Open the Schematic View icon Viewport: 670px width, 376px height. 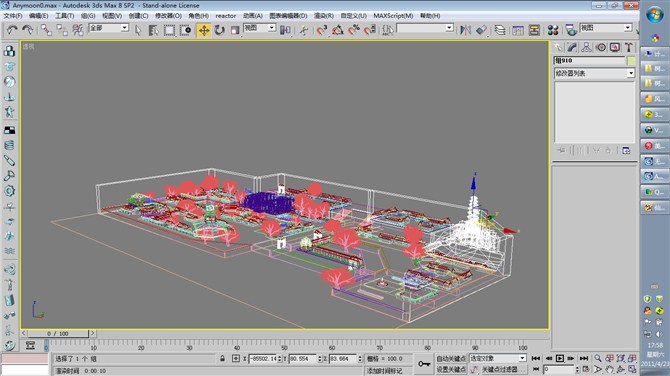534,30
